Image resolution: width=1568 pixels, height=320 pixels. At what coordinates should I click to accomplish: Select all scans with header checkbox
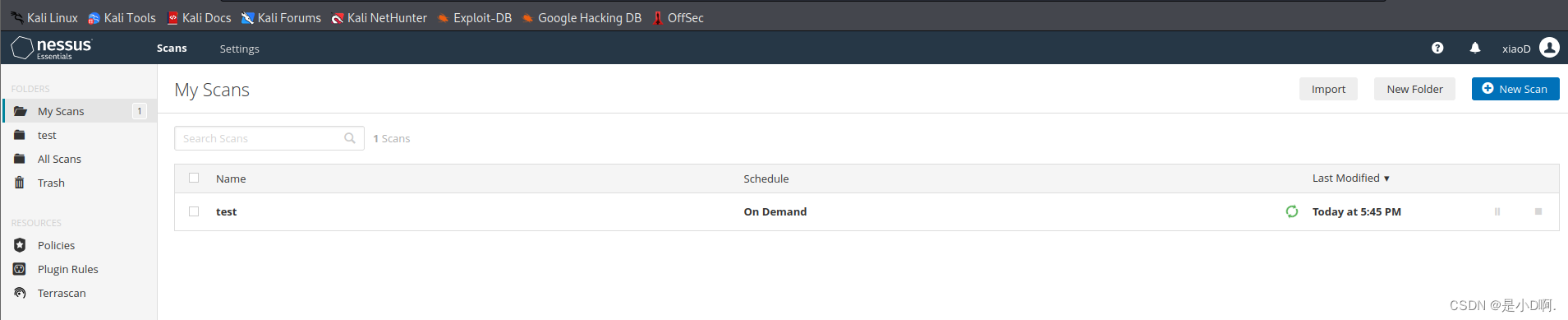[194, 178]
